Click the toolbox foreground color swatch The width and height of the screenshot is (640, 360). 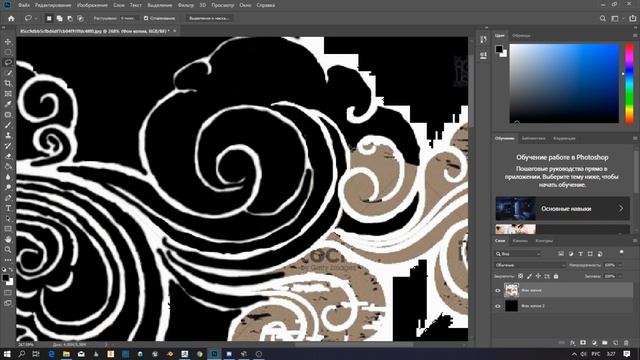pyautogui.click(x=5, y=278)
